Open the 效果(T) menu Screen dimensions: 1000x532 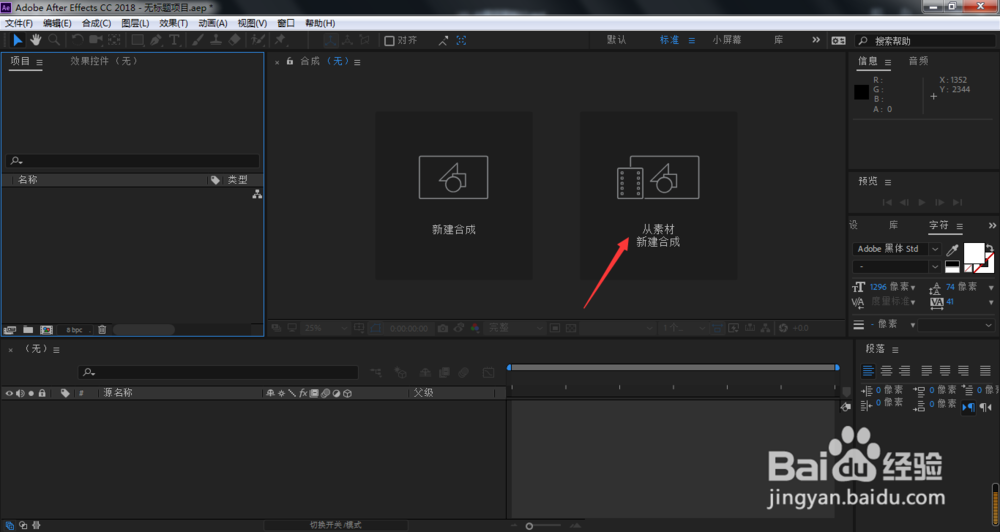173,23
